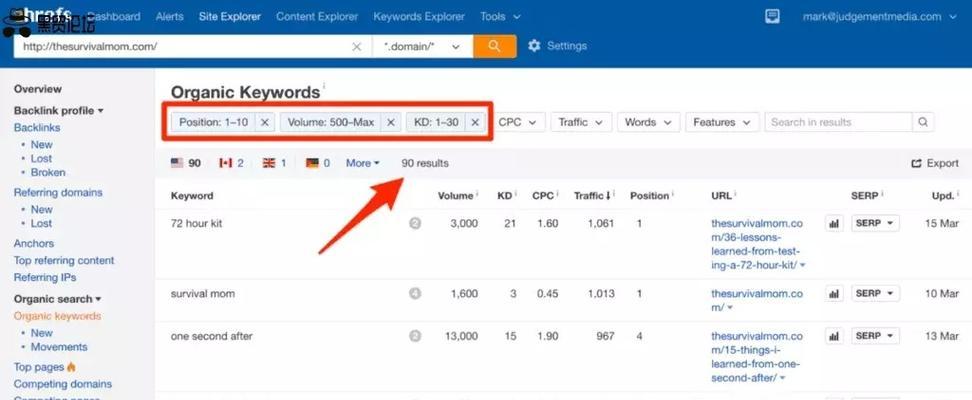
Task: Click the features badge for one second after
Action: pos(415,336)
